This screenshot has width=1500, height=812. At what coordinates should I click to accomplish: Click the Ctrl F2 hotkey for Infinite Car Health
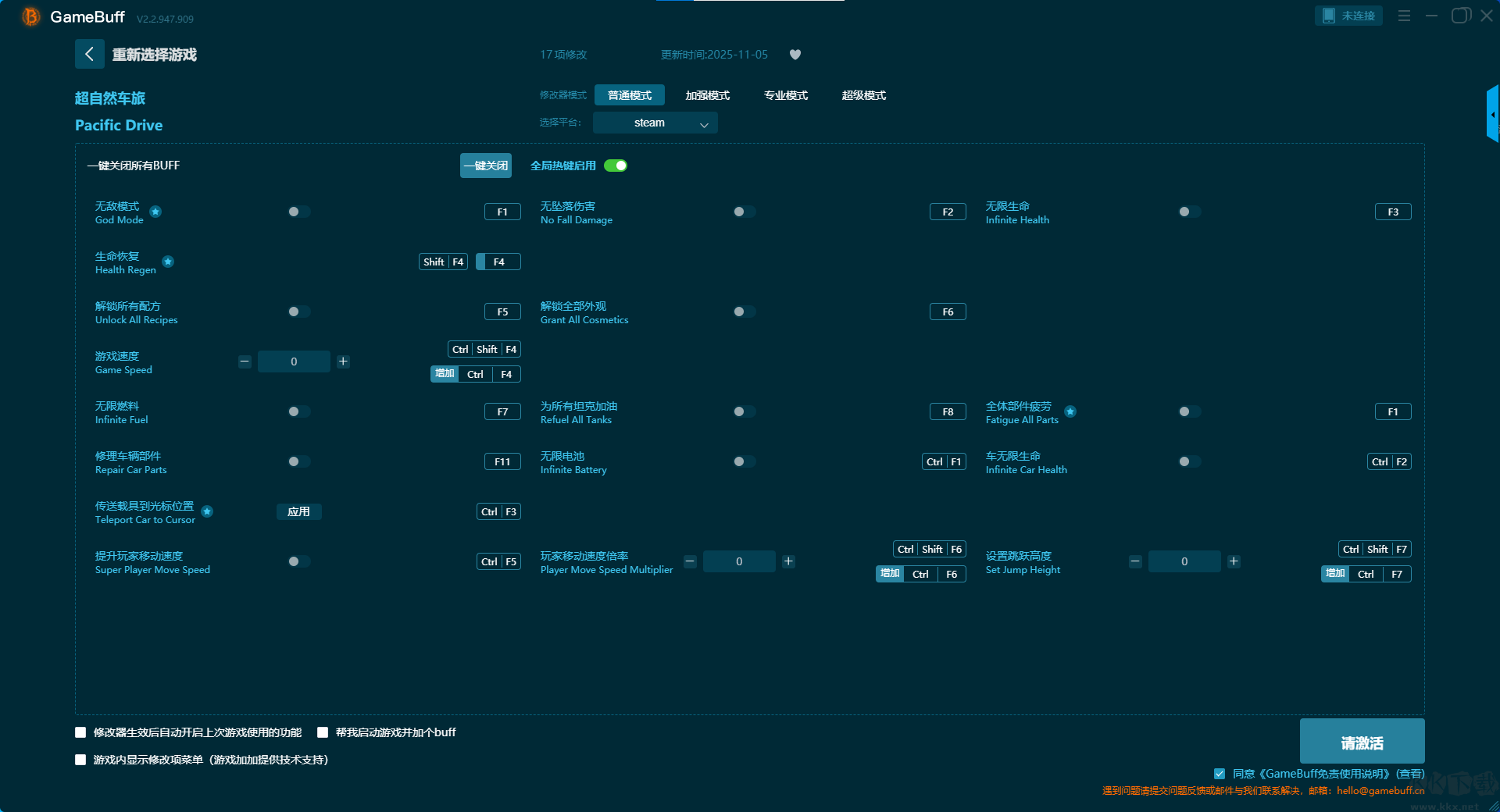[x=1389, y=461]
